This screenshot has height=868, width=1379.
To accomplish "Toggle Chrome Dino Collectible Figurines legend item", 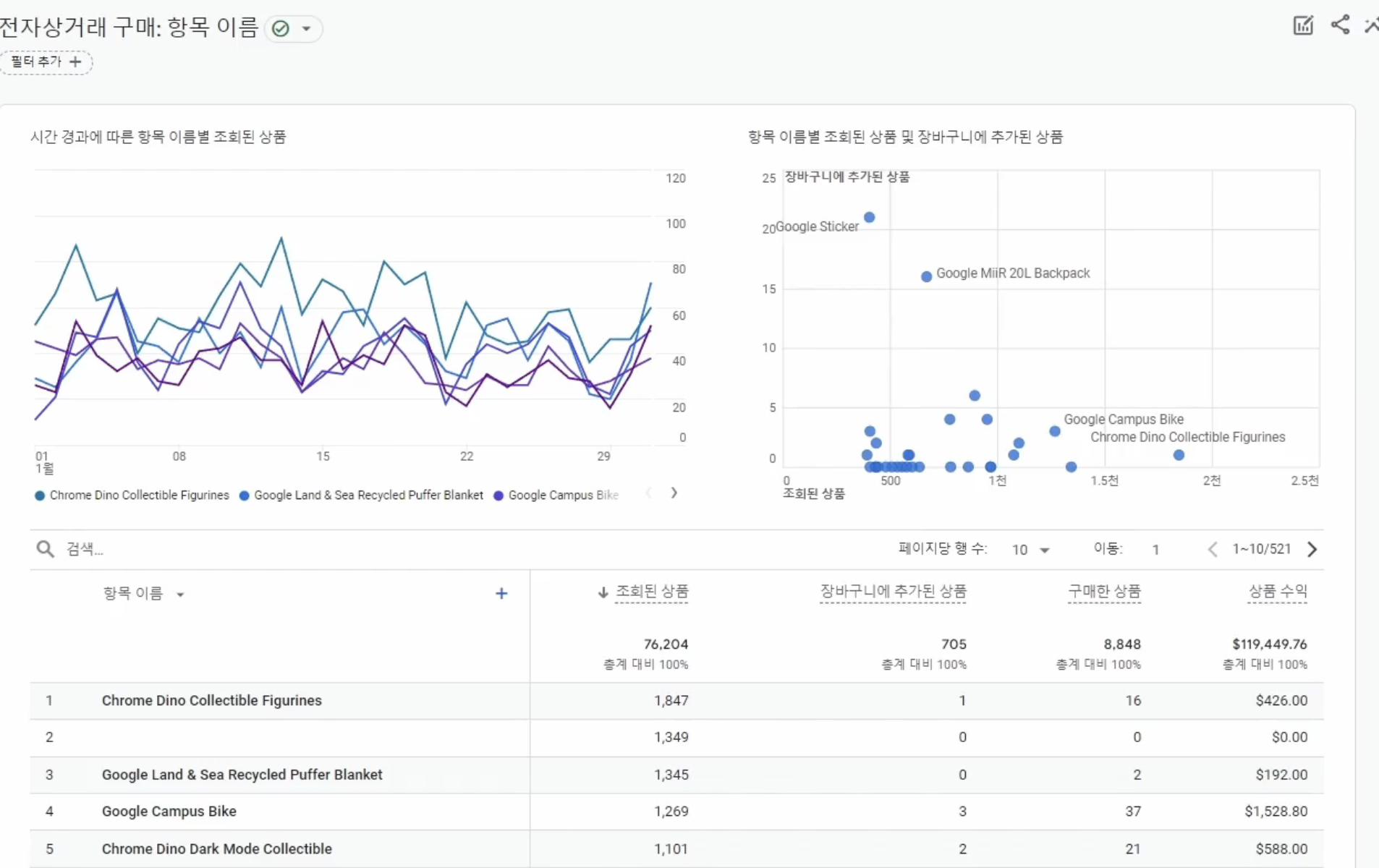I will point(132,495).
